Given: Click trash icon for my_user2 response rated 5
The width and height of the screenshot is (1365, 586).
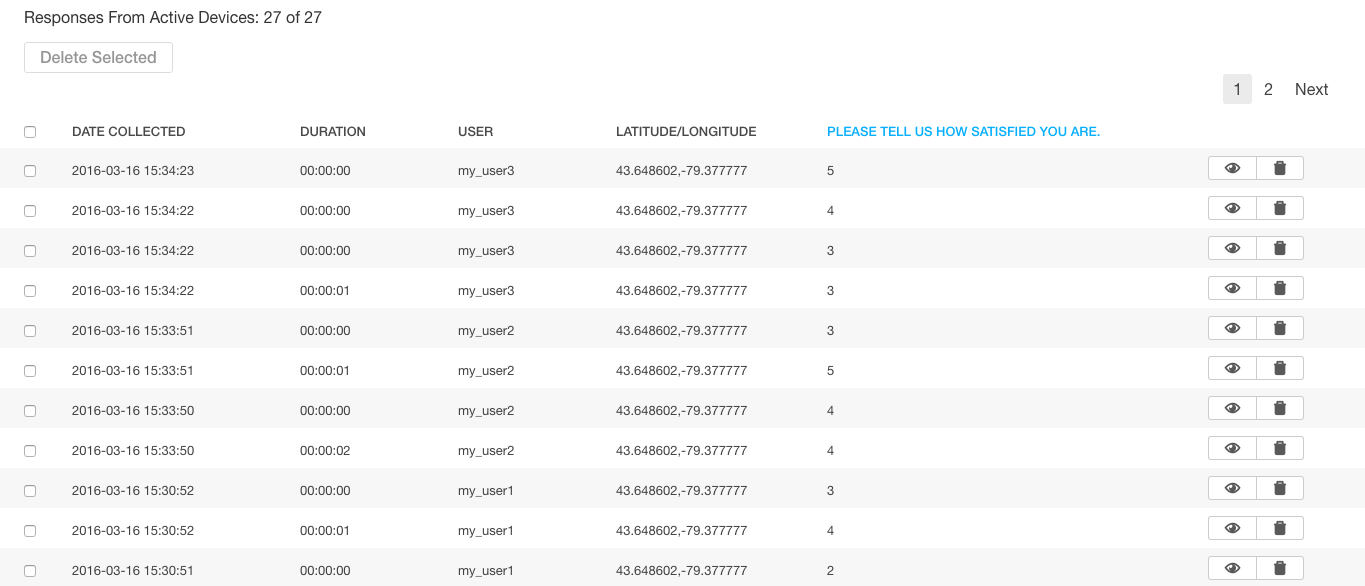Looking at the screenshot, I should coord(1280,368).
